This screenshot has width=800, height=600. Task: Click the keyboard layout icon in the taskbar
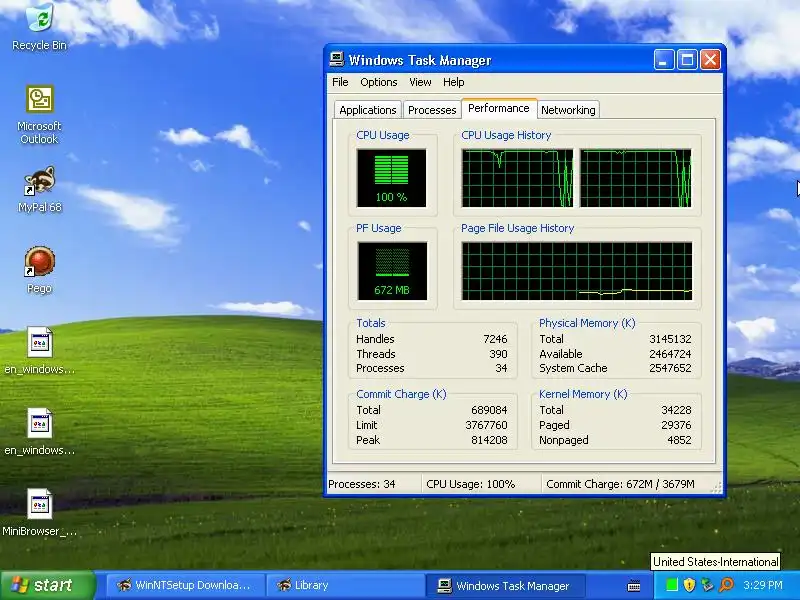[x=634, y=585]
